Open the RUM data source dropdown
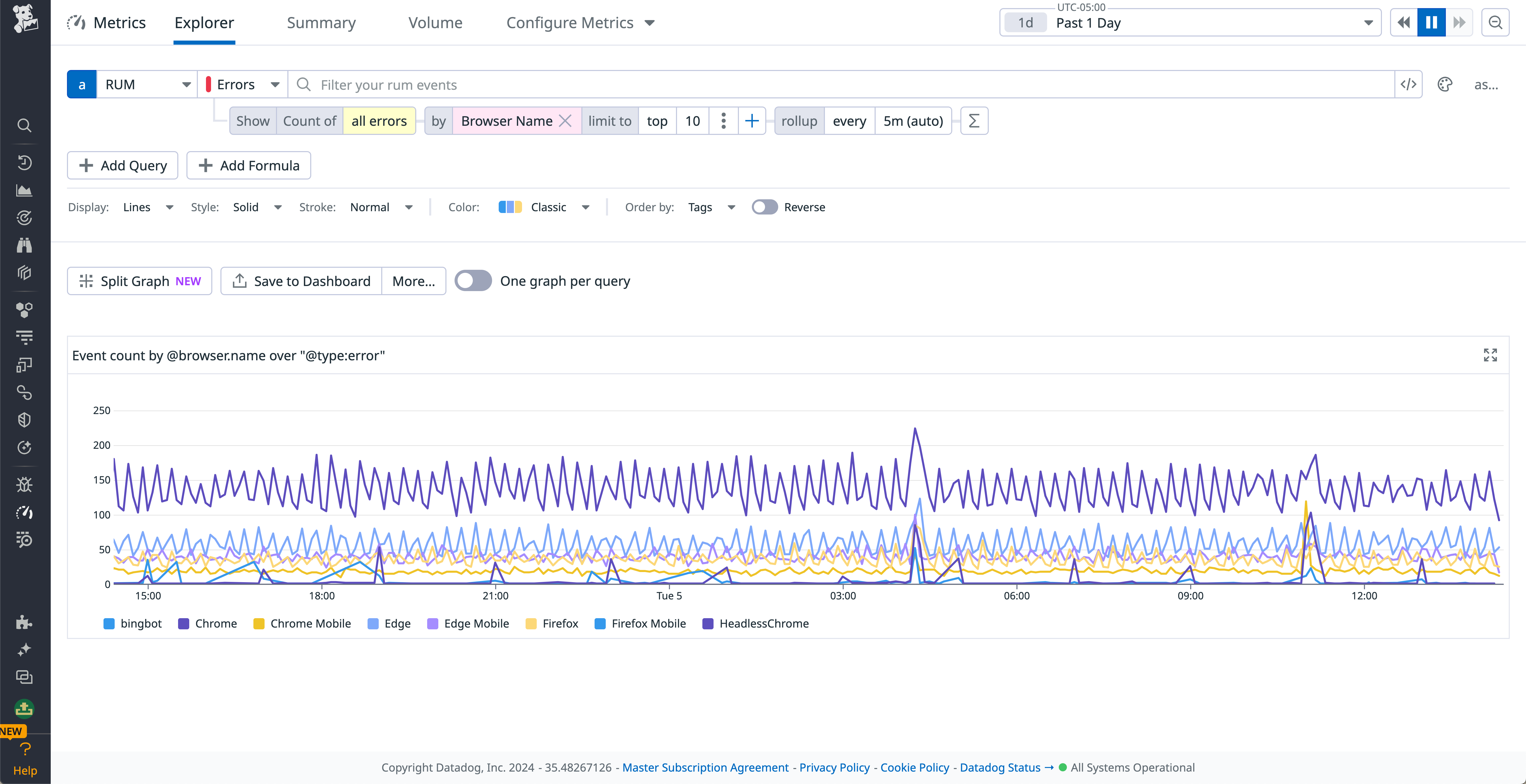Screen dimensions: 1526x784 [145, 84]
